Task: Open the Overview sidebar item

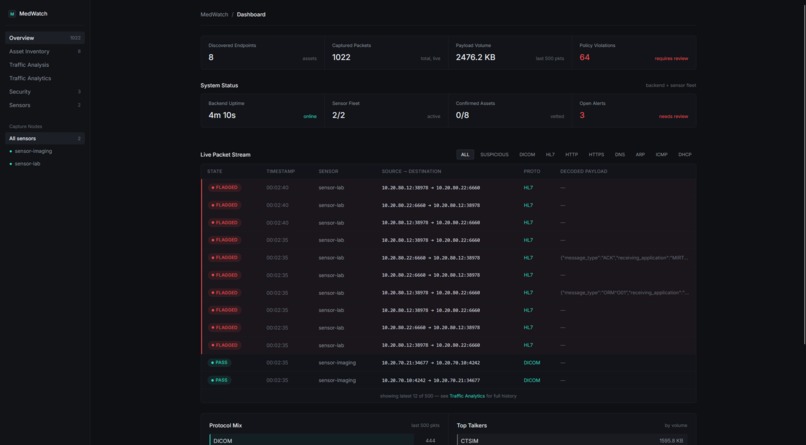Action: coord(45,38)
